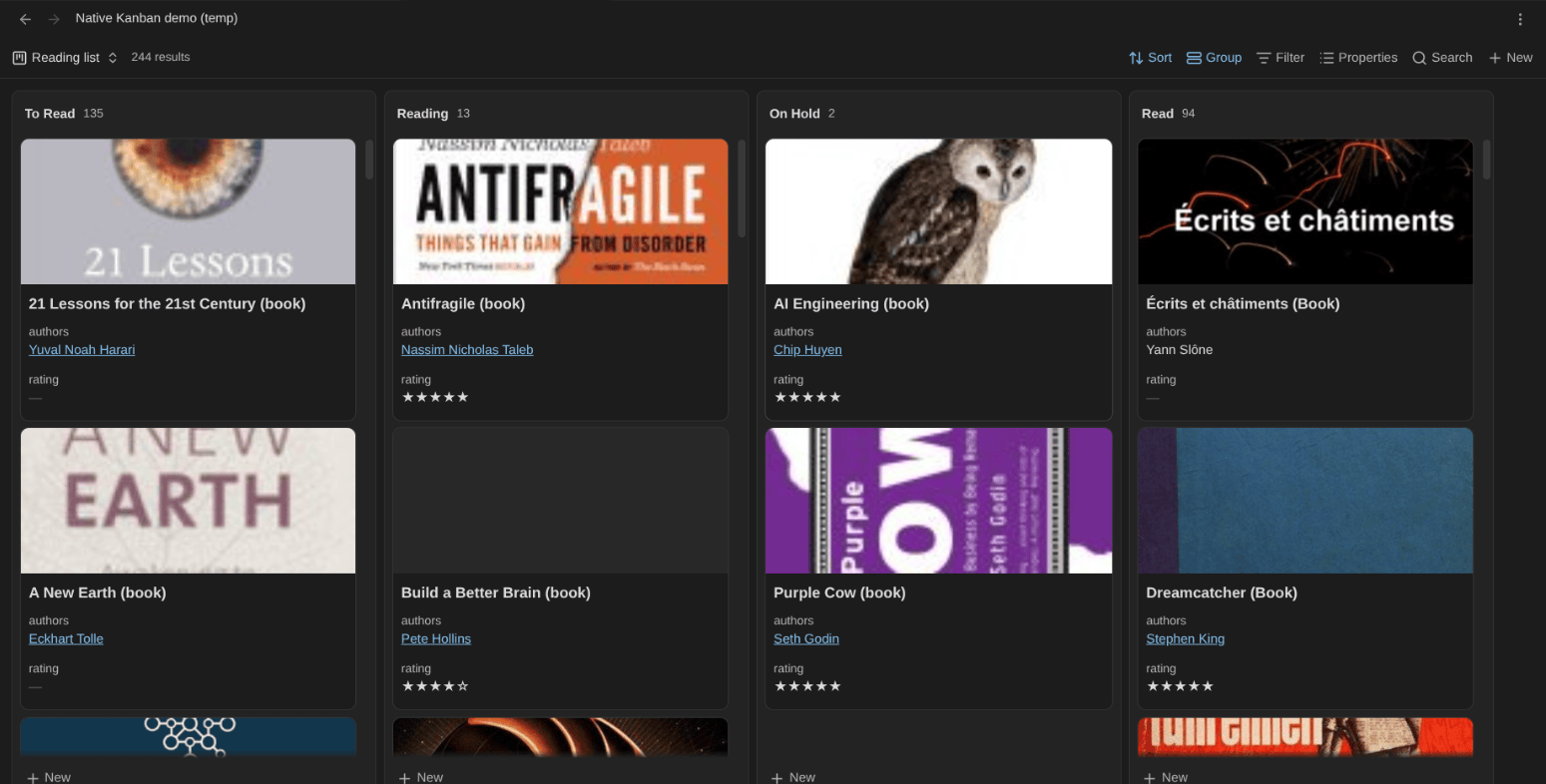Click the Antifragile cover image
Viewport: 1546px width, 784px height.
coord(561,211)
